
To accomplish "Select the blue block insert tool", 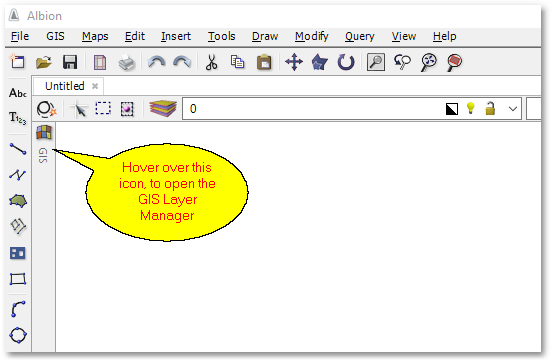I will (x=18, y=253).
